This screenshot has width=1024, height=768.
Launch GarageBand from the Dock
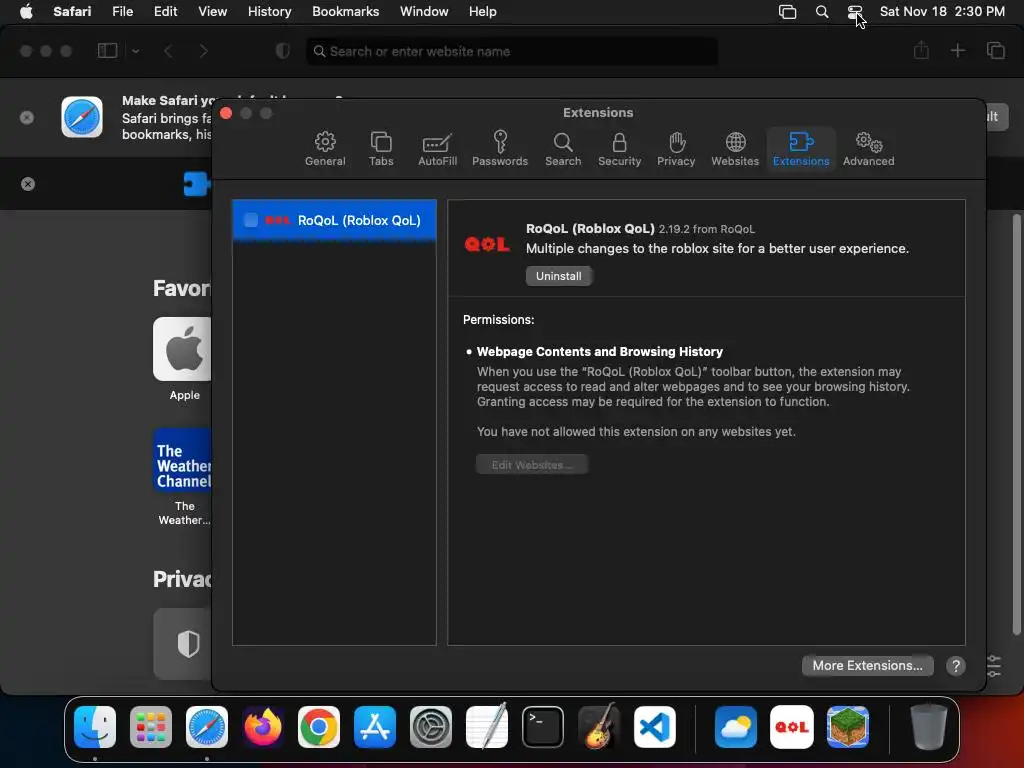point(599,726)
